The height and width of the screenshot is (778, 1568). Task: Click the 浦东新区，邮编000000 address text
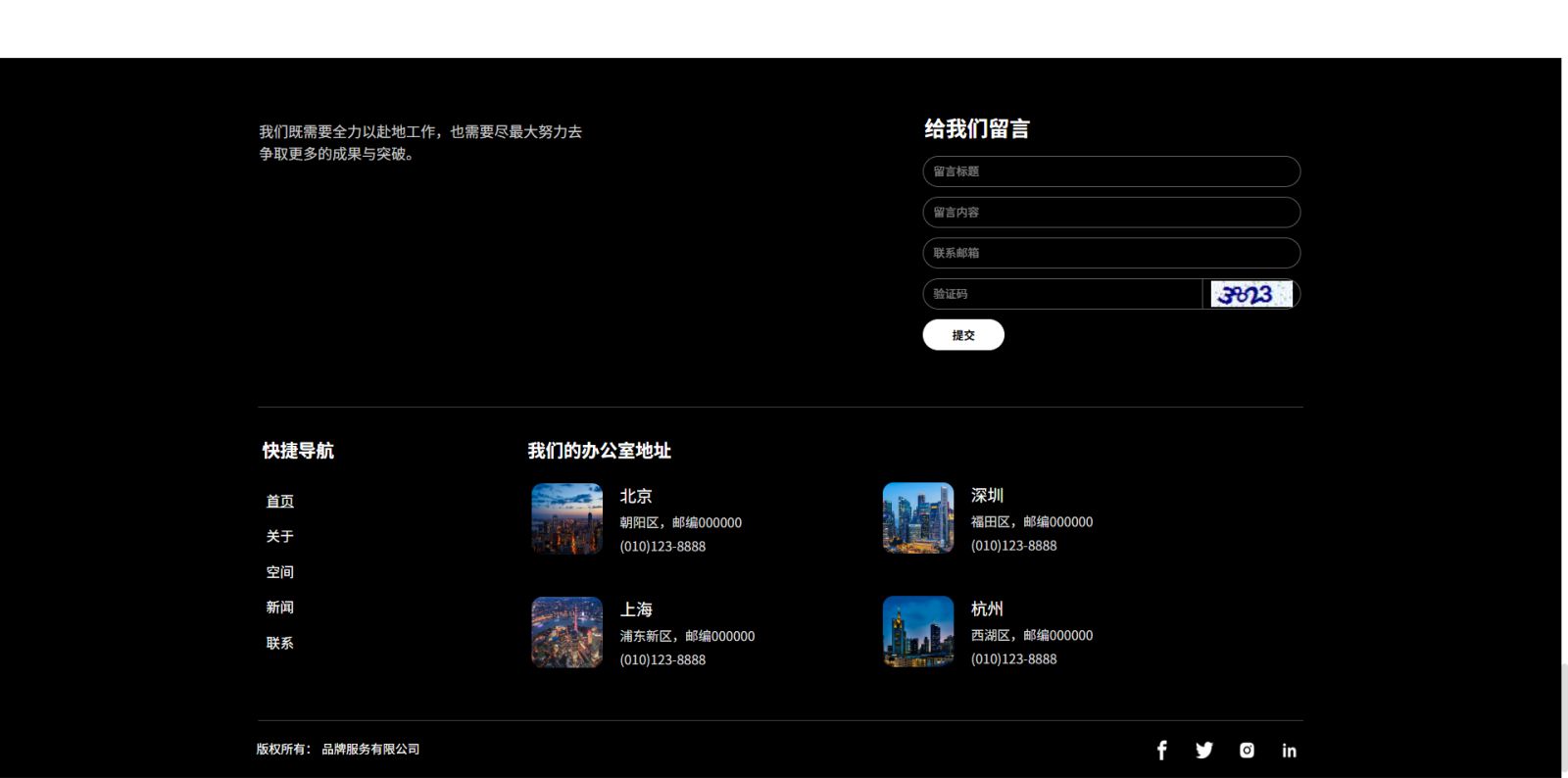(687, 636)
